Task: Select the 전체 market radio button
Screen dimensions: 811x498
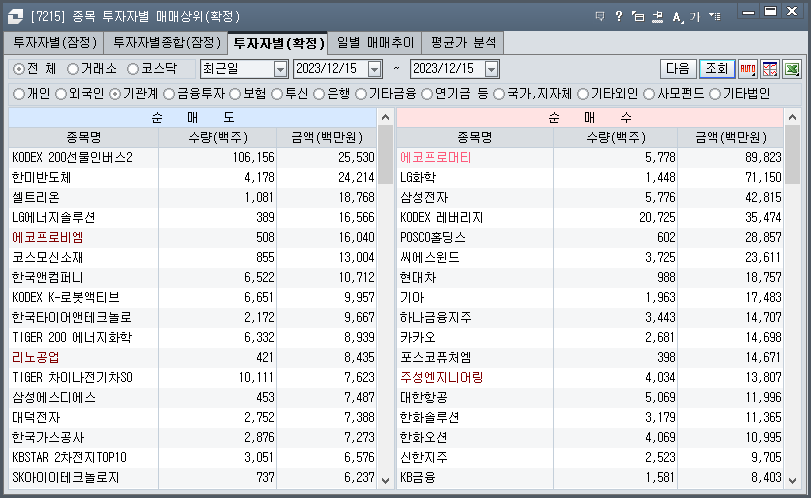Action: (x=19, y=69)
